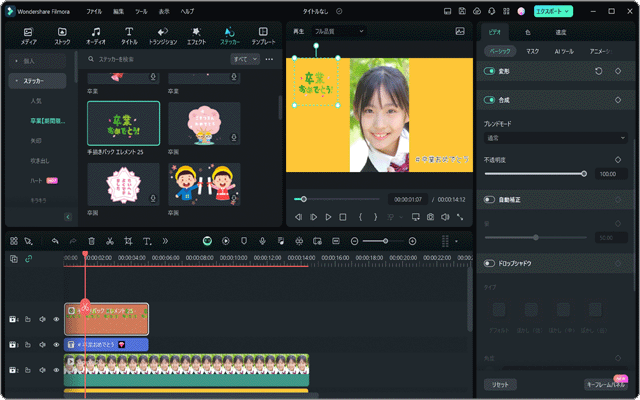Toggle the 変形 (Transform) switch
This screenshot has width=640, height=400.
[490, 72]
